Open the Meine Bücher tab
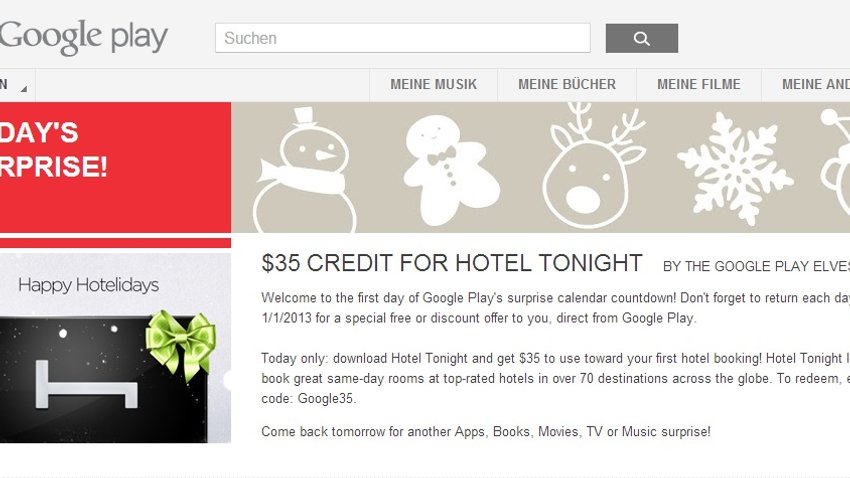The height and width of the screenshot is (478, 850). point(567,85)
